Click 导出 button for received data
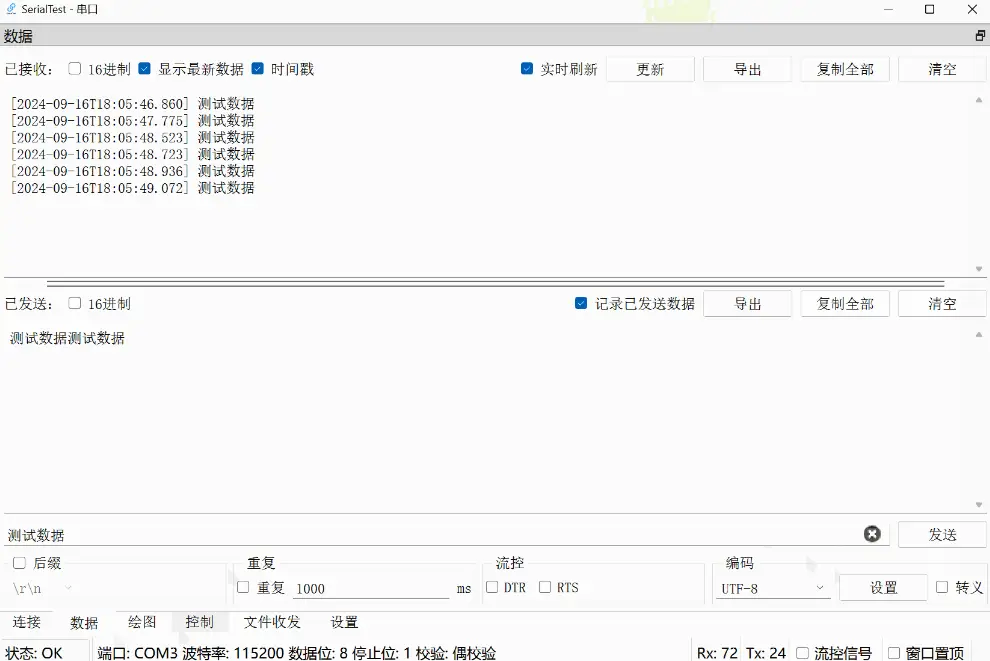The image size is (990, 661). 748,69
